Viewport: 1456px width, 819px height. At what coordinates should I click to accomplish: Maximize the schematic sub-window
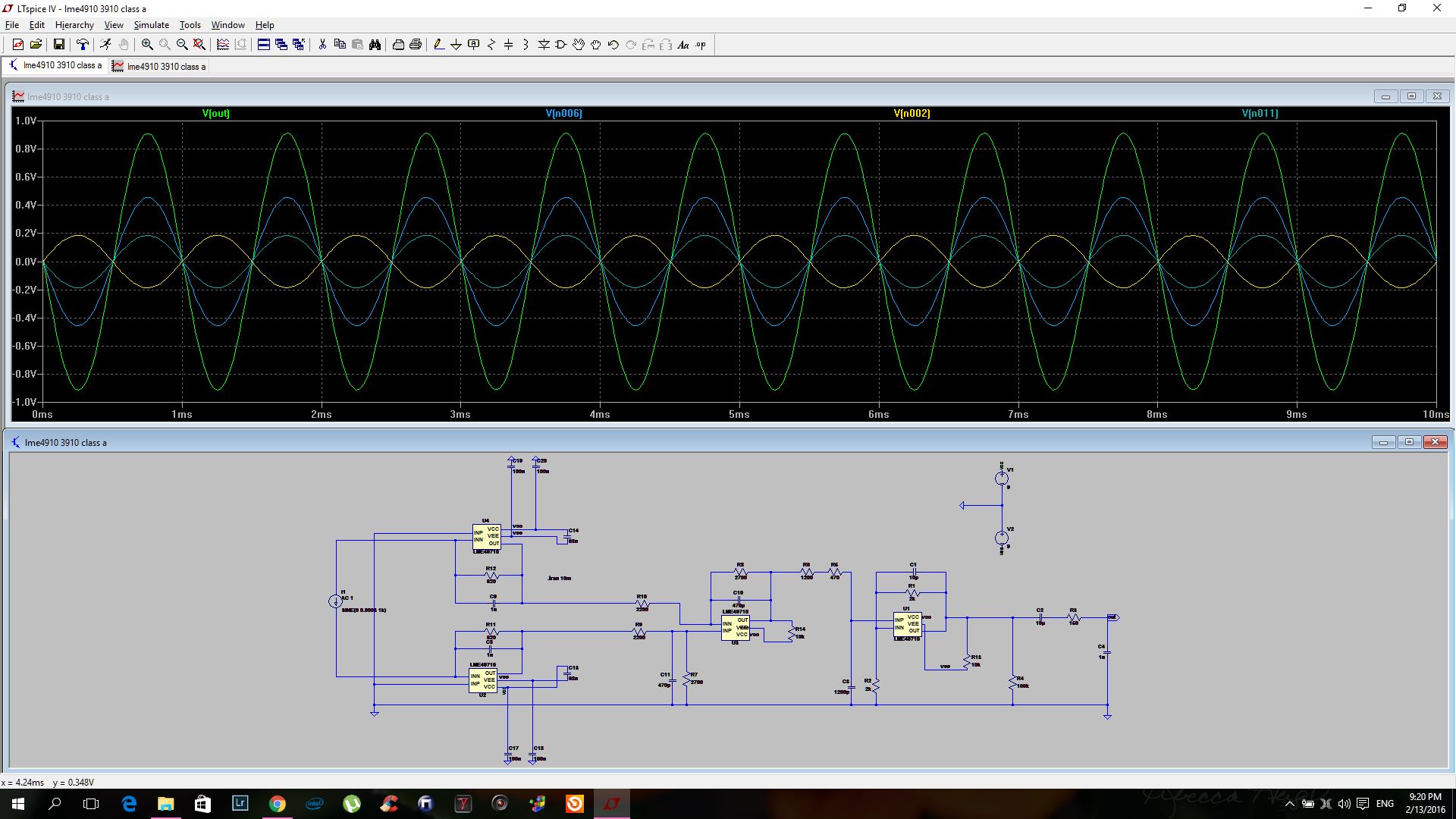(x=1409, y=442)
